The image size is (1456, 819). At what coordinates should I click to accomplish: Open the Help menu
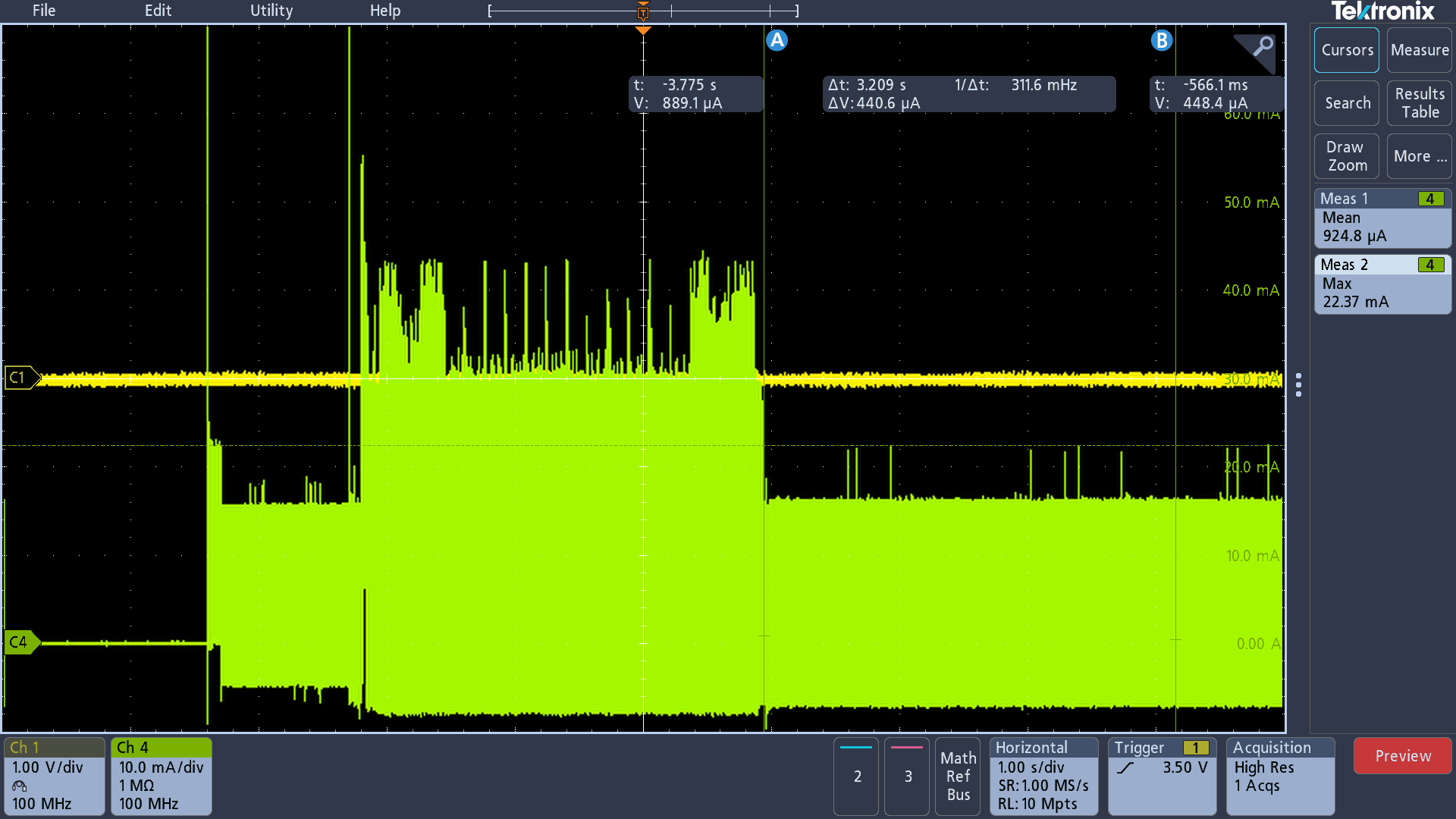coord(385,11)
